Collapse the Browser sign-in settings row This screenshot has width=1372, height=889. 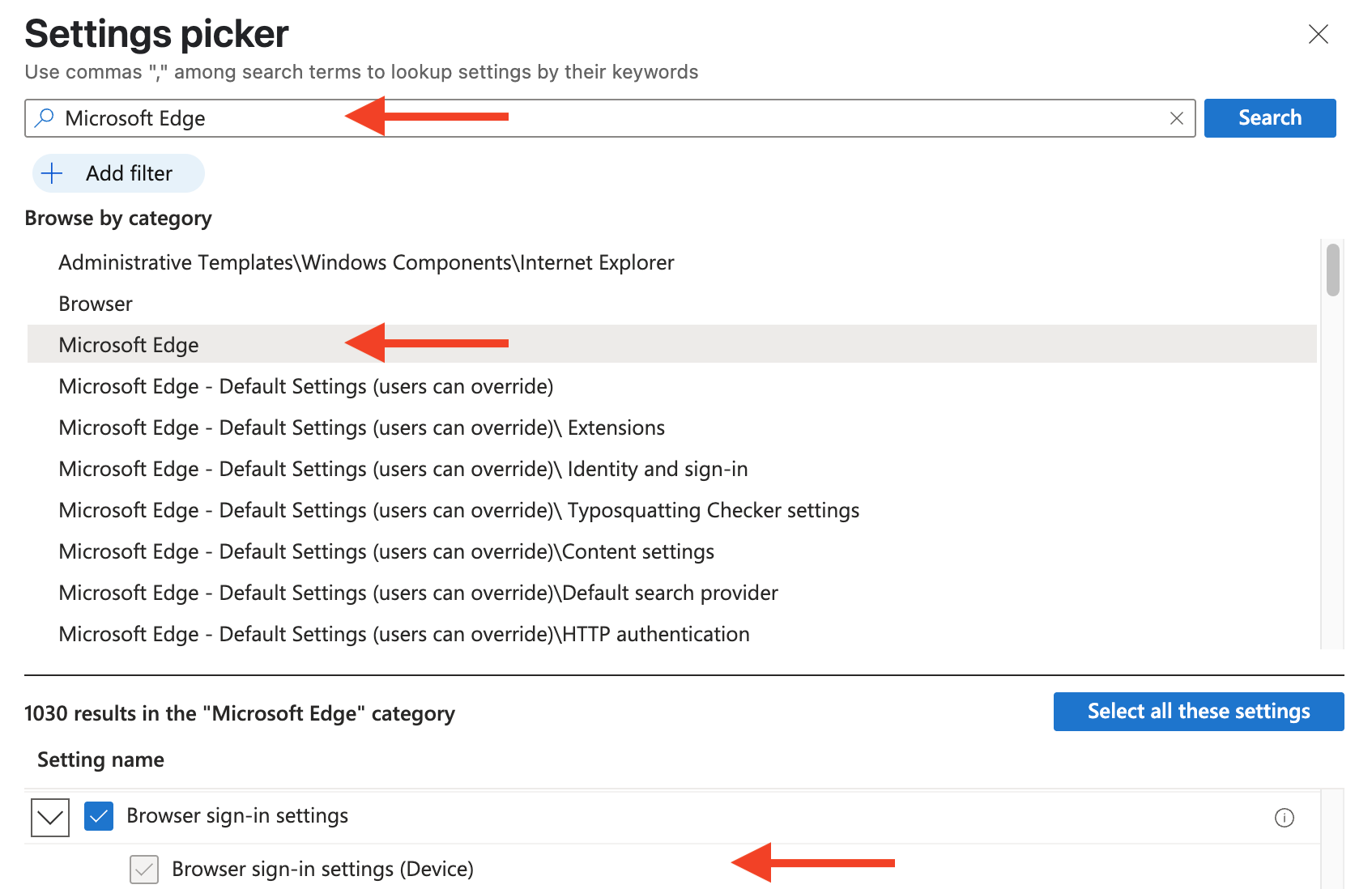(50, 817)
